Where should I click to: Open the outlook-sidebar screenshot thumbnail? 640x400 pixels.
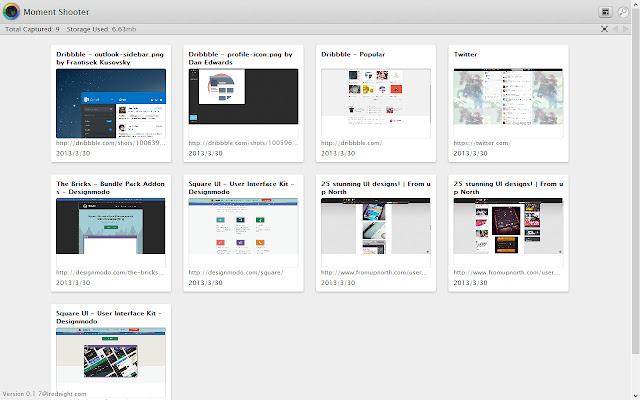click(111, 103)
